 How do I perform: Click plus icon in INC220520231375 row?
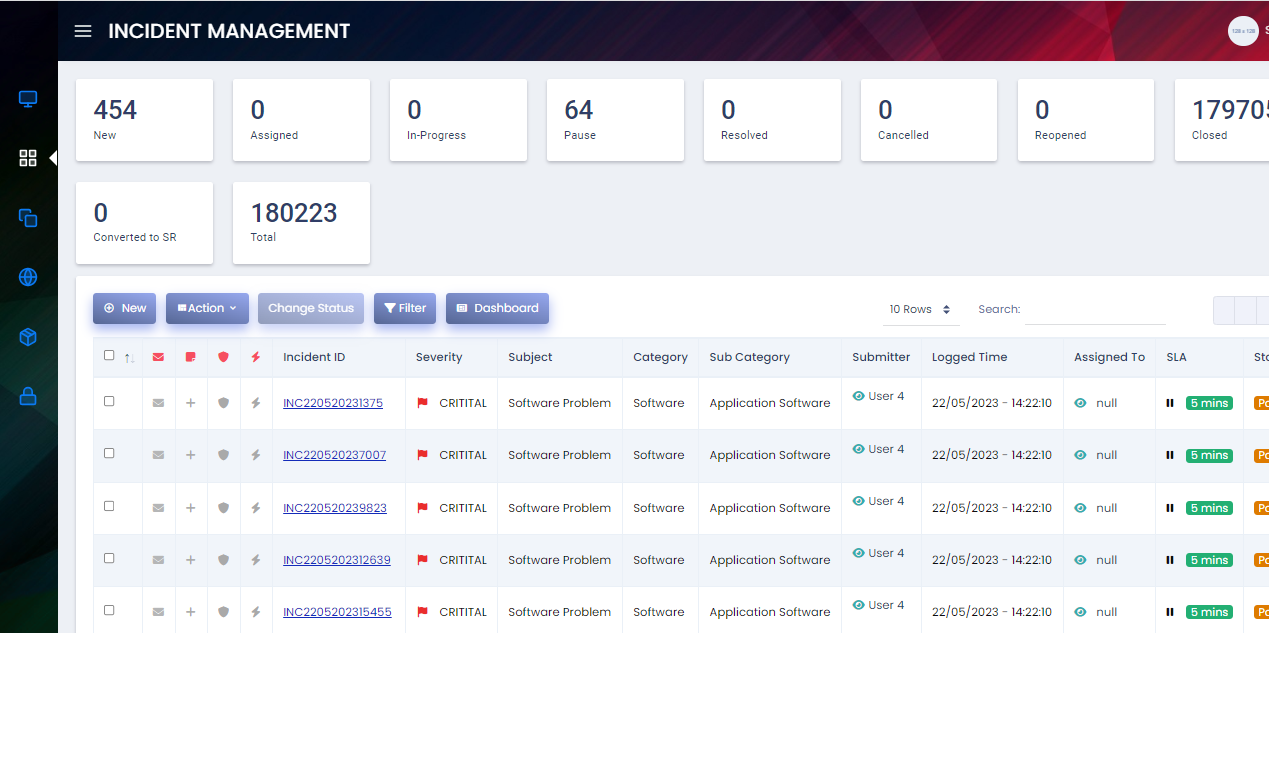pyautogui.click(x=191, y=403)
